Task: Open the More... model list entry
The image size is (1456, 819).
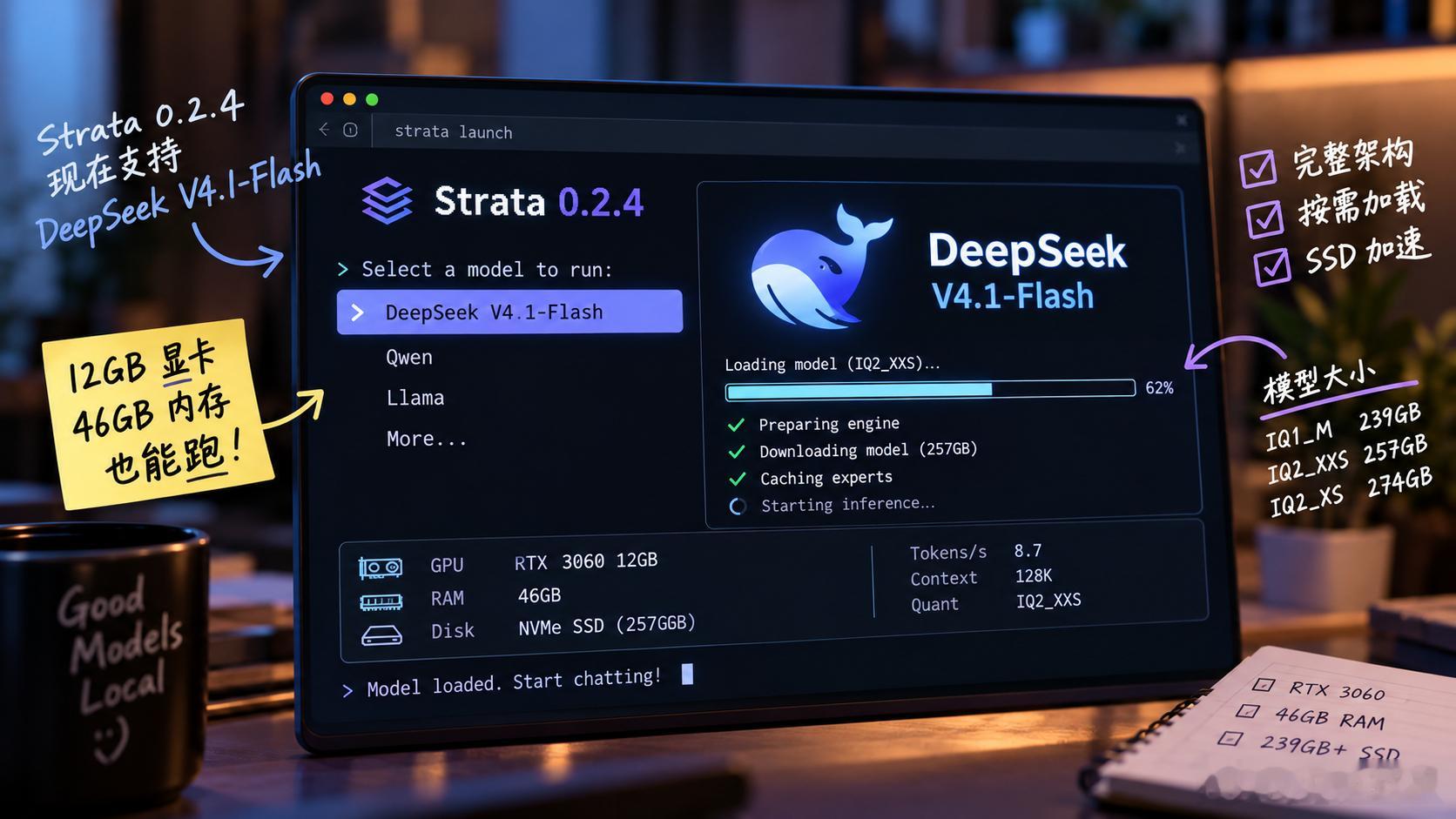Action: [427, 439]
